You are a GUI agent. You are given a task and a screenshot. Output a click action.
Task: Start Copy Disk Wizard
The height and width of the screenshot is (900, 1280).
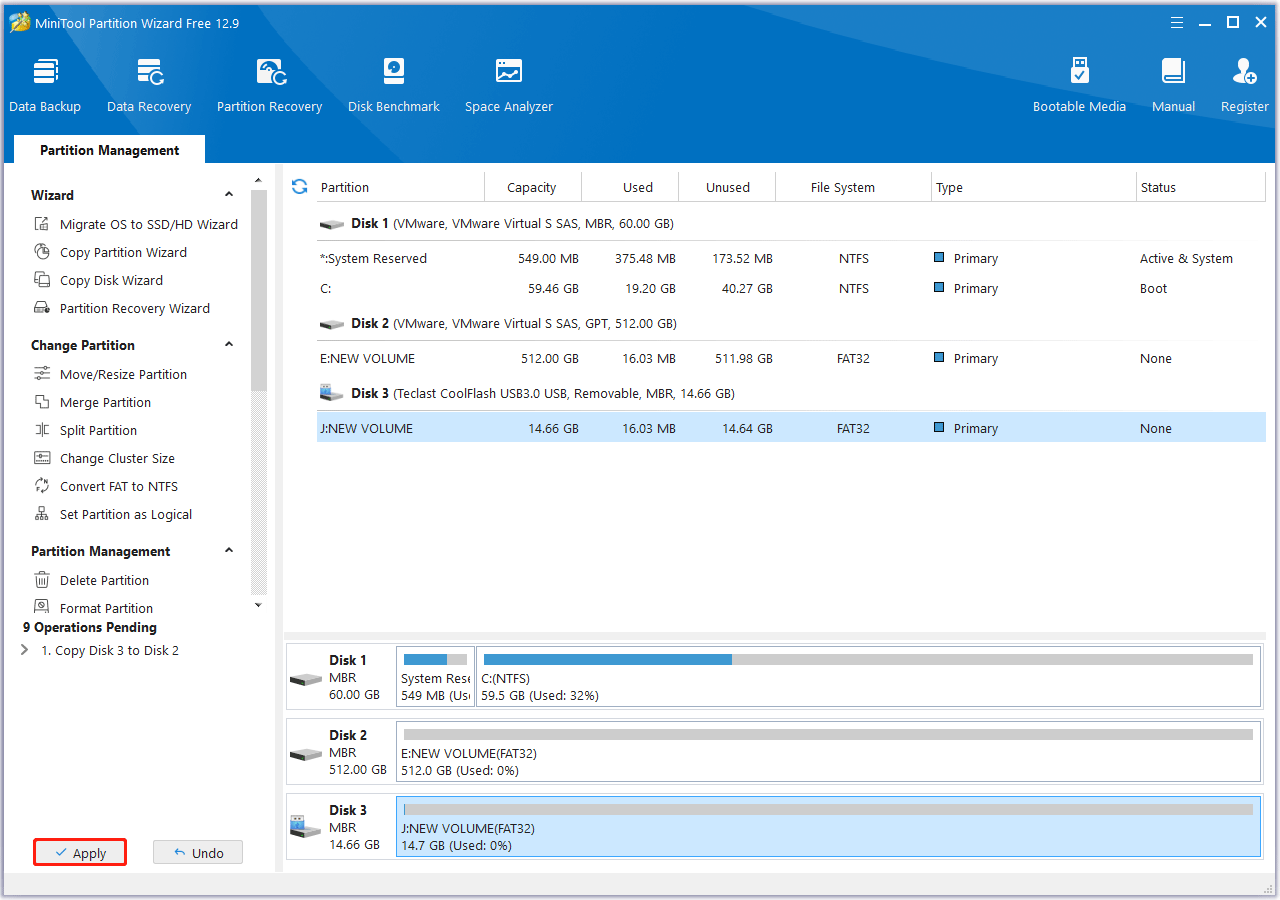[98, 280]
